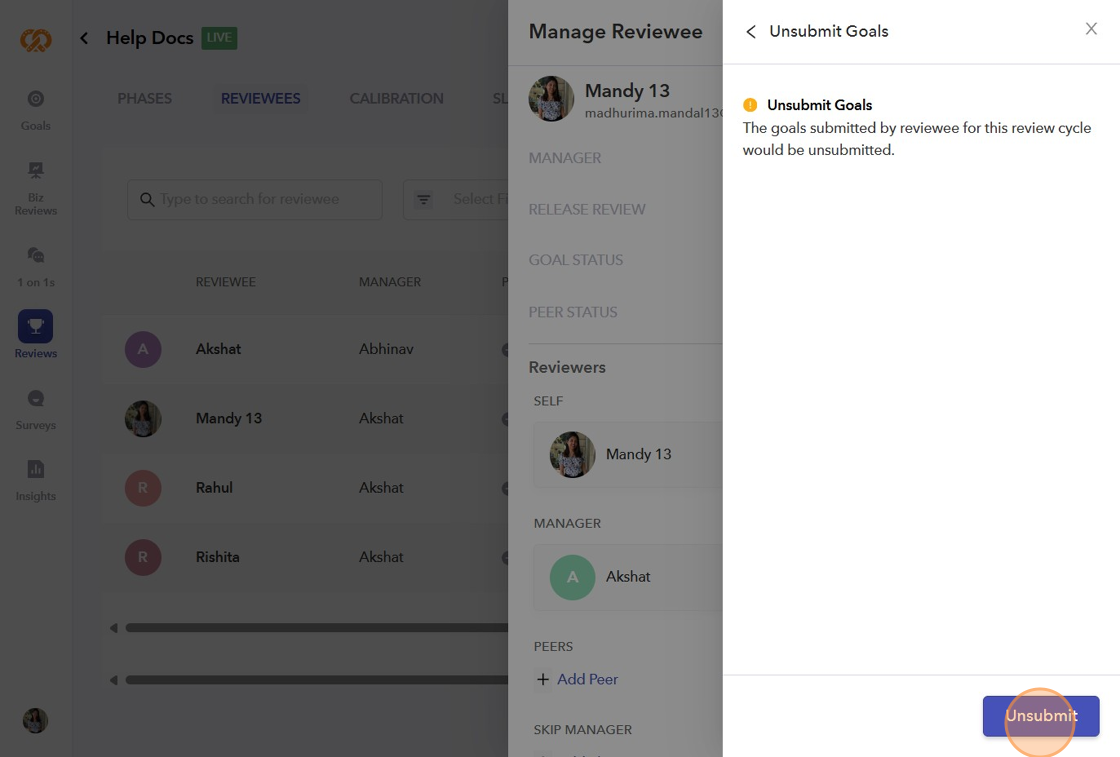Viewport: 1120px width, 757px height.
Task: Select the Reviews trophy icon
Action: coord(35,326)
